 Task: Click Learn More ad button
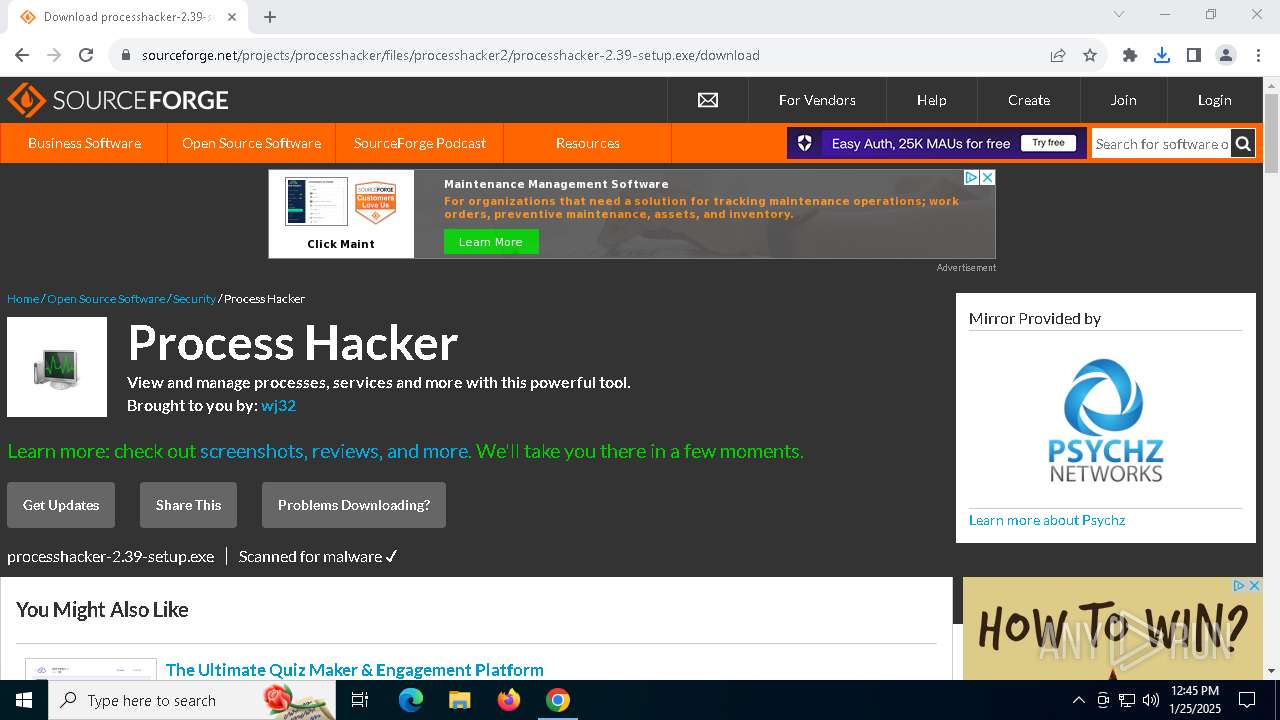(491, 242)
